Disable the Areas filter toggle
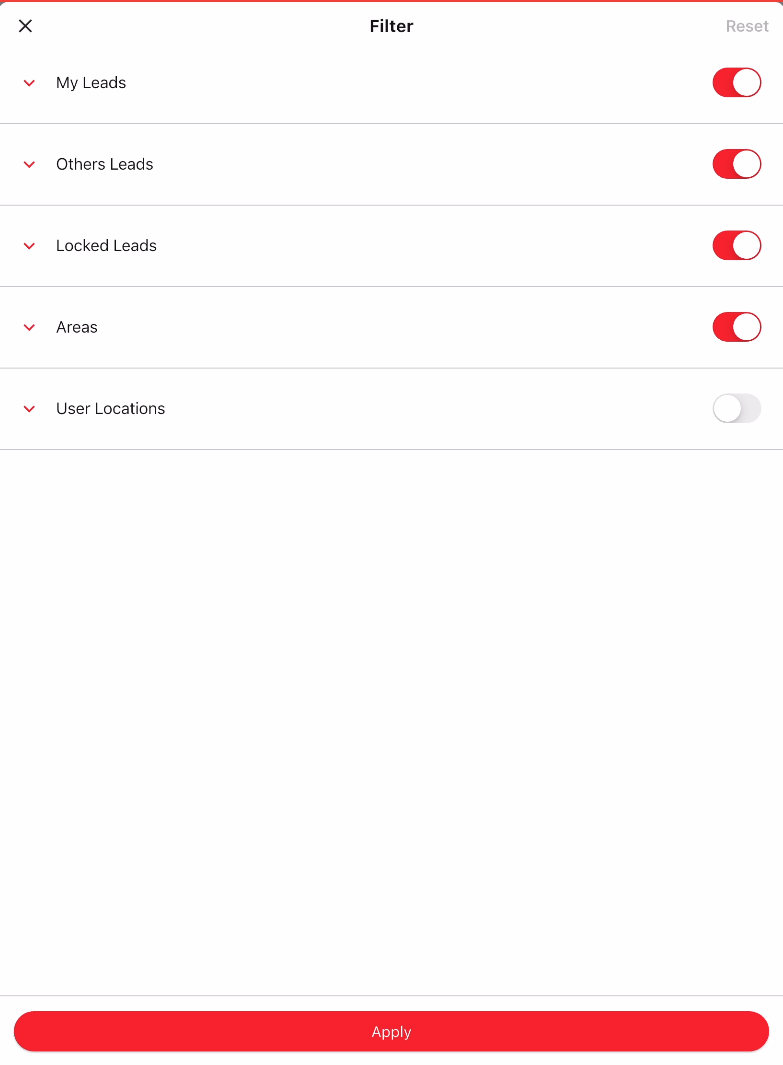The image size is (783, 1065). 736,327
